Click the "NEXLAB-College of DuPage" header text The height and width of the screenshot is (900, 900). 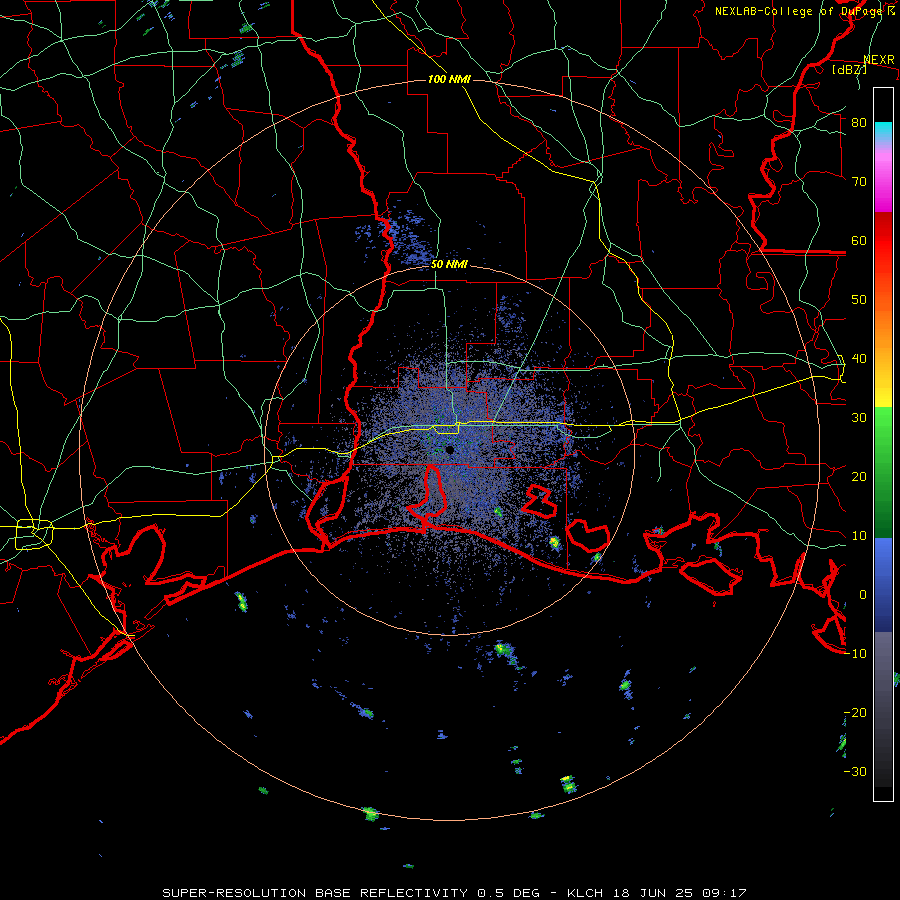798,11
